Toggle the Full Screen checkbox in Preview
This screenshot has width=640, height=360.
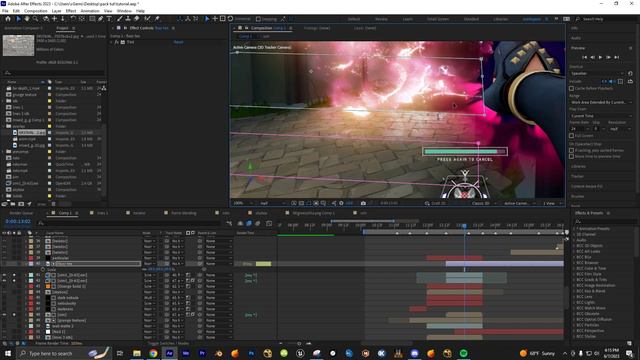571,136
